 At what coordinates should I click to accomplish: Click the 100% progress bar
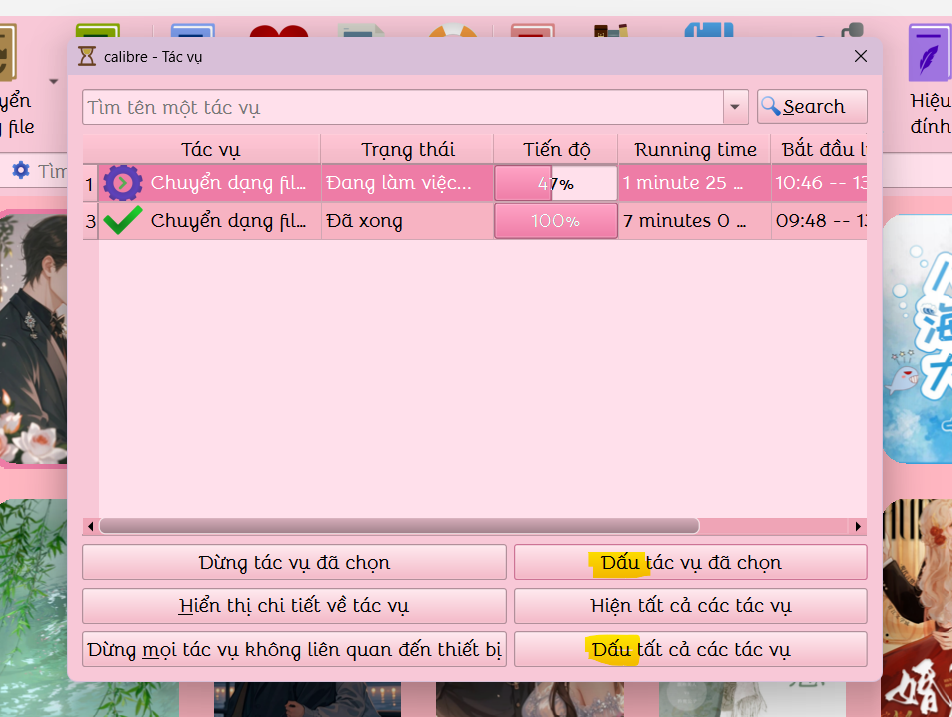click(x=556, y=221)
